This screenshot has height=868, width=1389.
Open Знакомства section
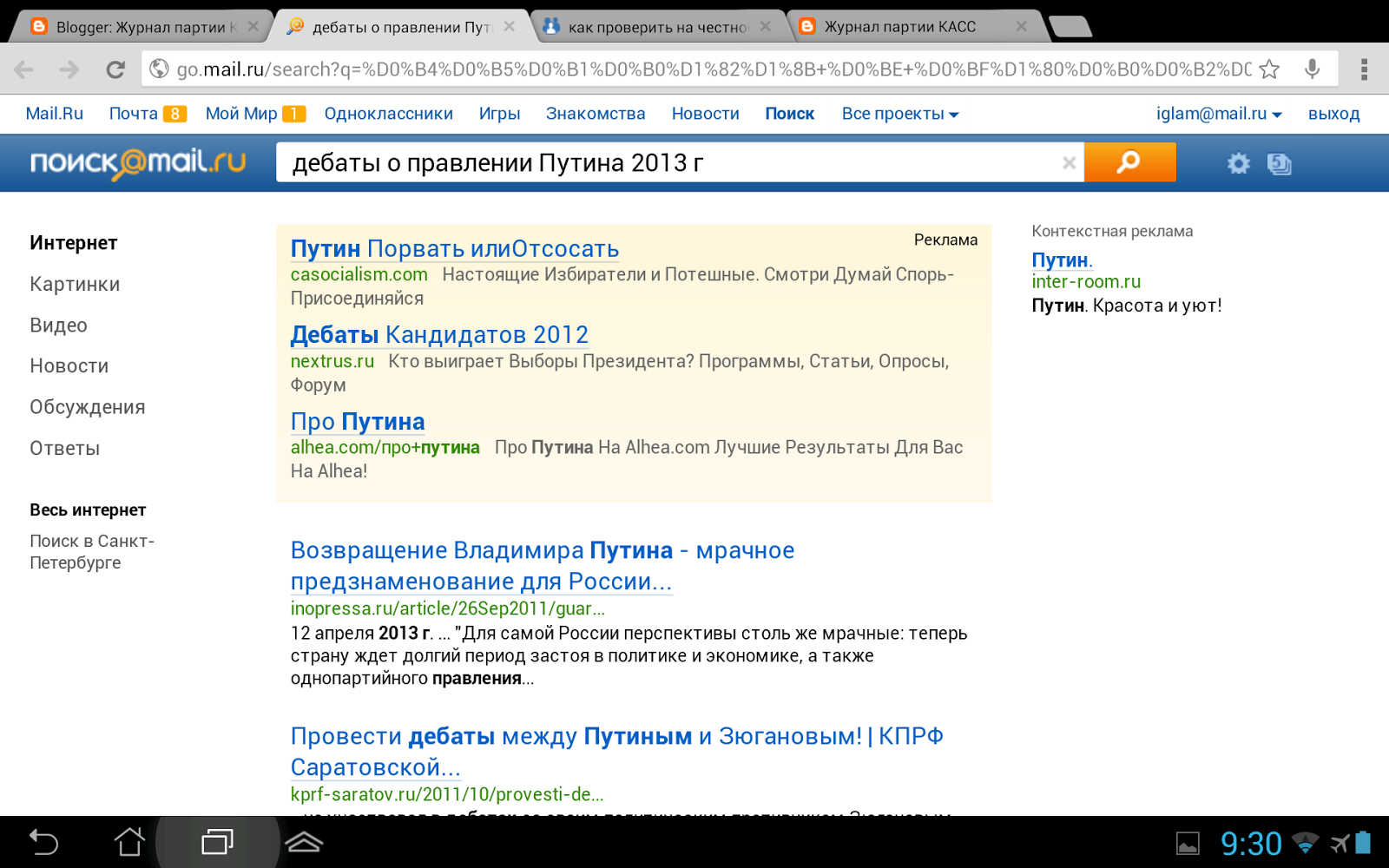point(596,114)
